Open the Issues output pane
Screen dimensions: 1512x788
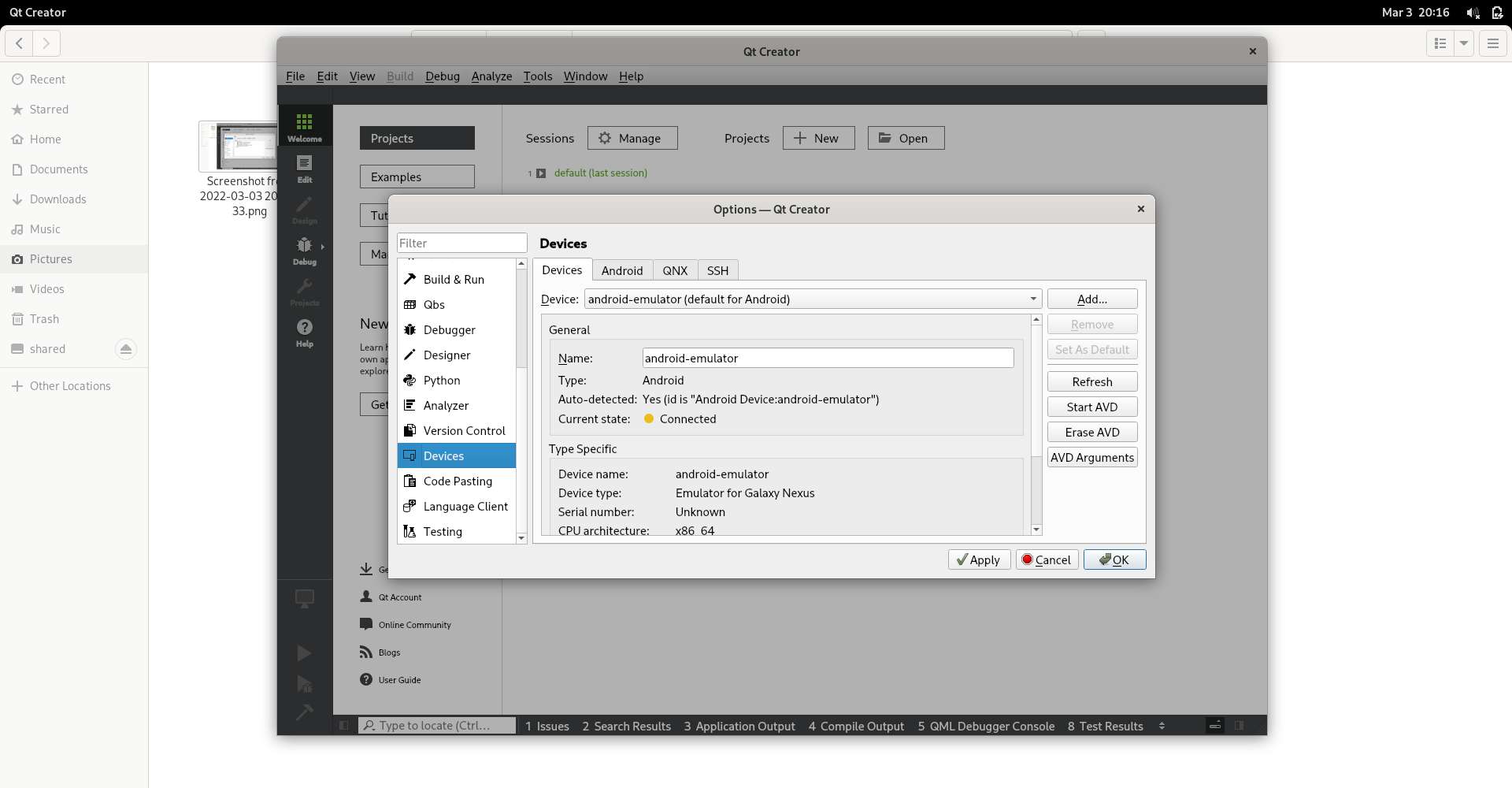pos(547,726)
